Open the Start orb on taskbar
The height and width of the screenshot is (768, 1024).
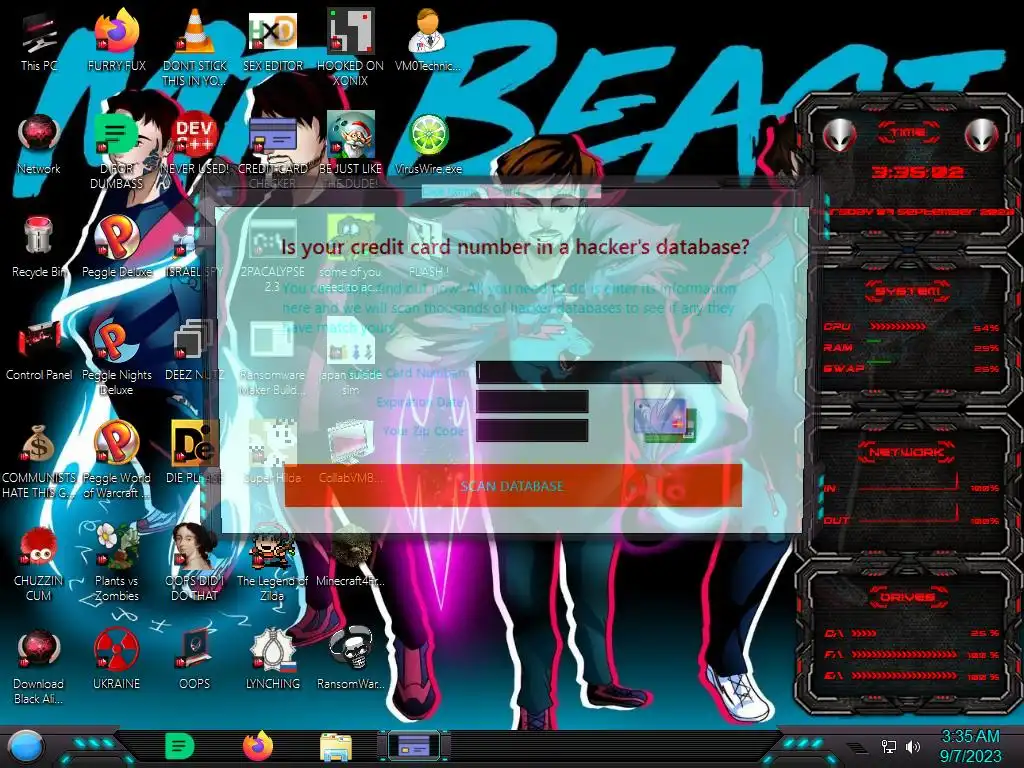click(25, 746)
